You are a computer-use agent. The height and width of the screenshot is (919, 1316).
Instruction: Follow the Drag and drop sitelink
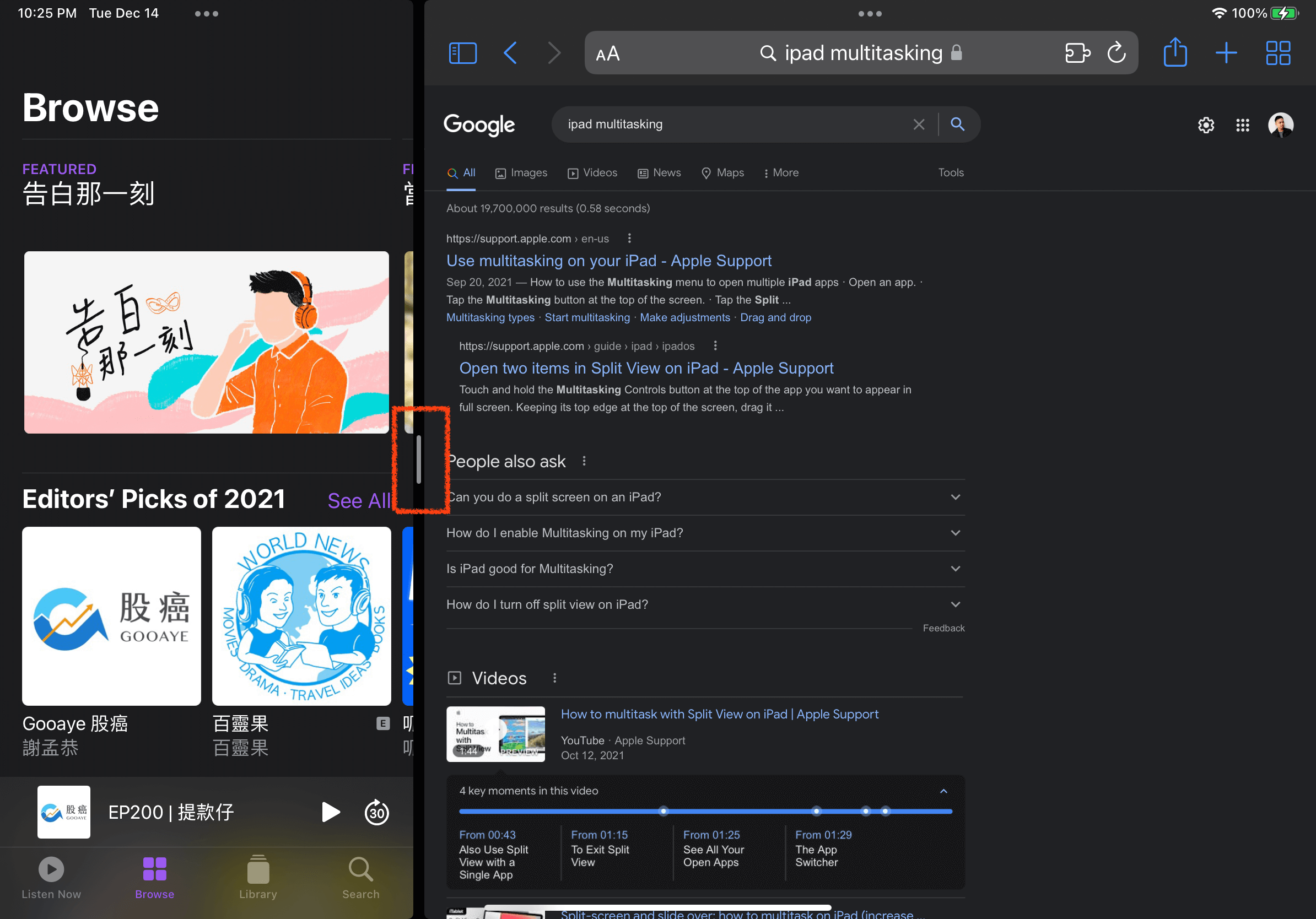pyautogui.click(x=775, y=317)
